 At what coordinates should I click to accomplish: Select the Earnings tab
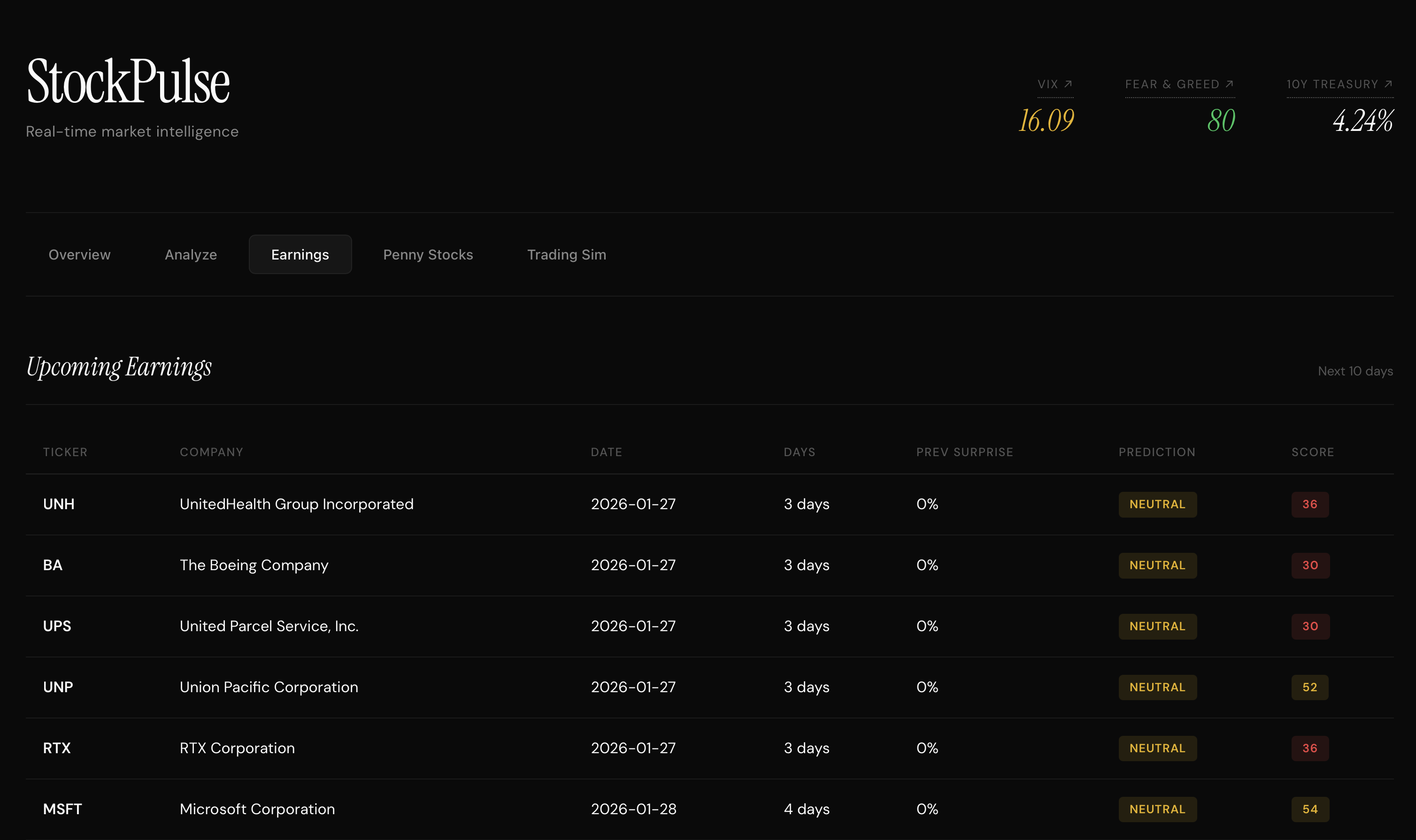point(300,255)
